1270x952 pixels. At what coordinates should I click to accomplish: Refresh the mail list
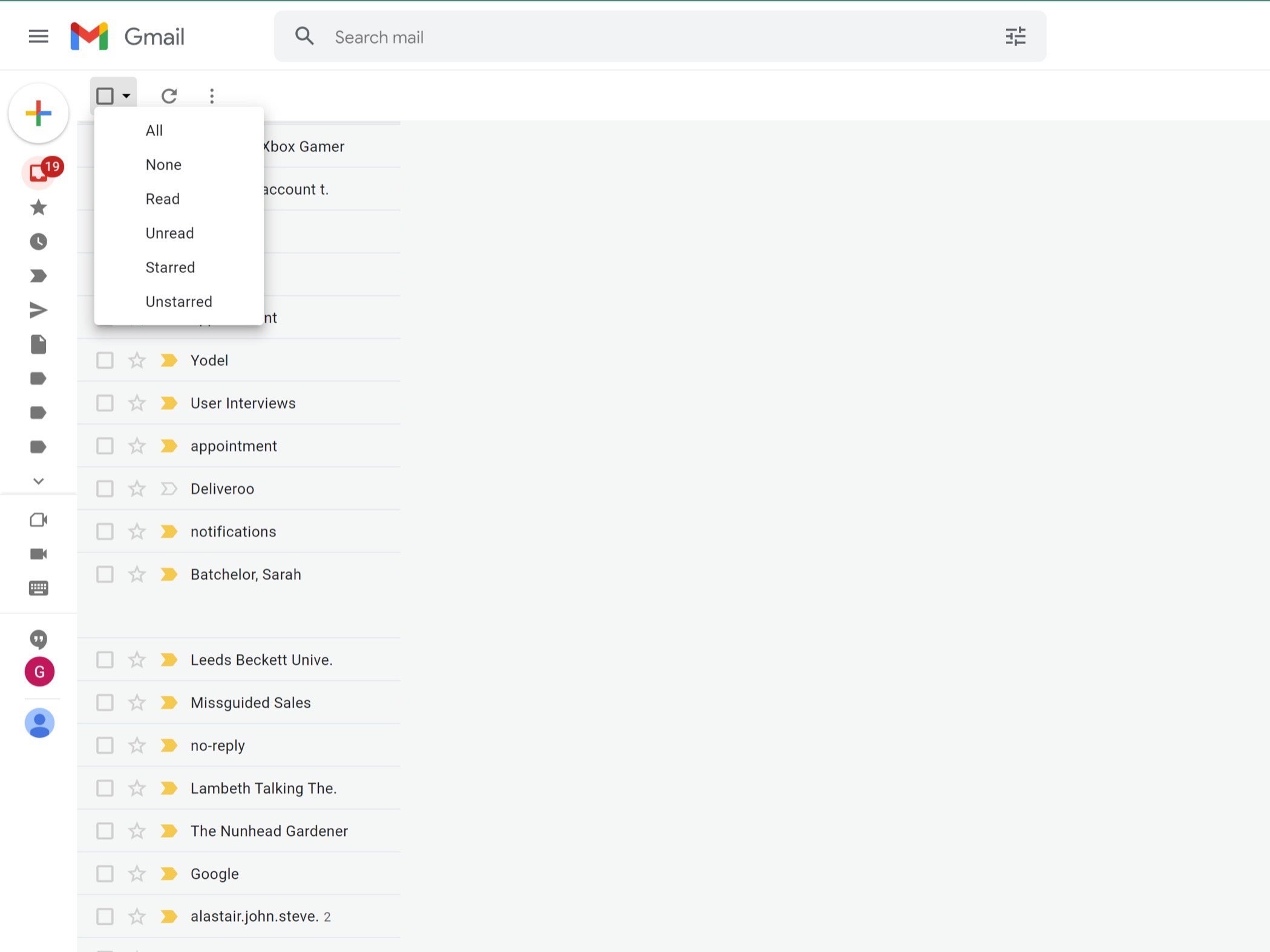click(x=169, y=96)
